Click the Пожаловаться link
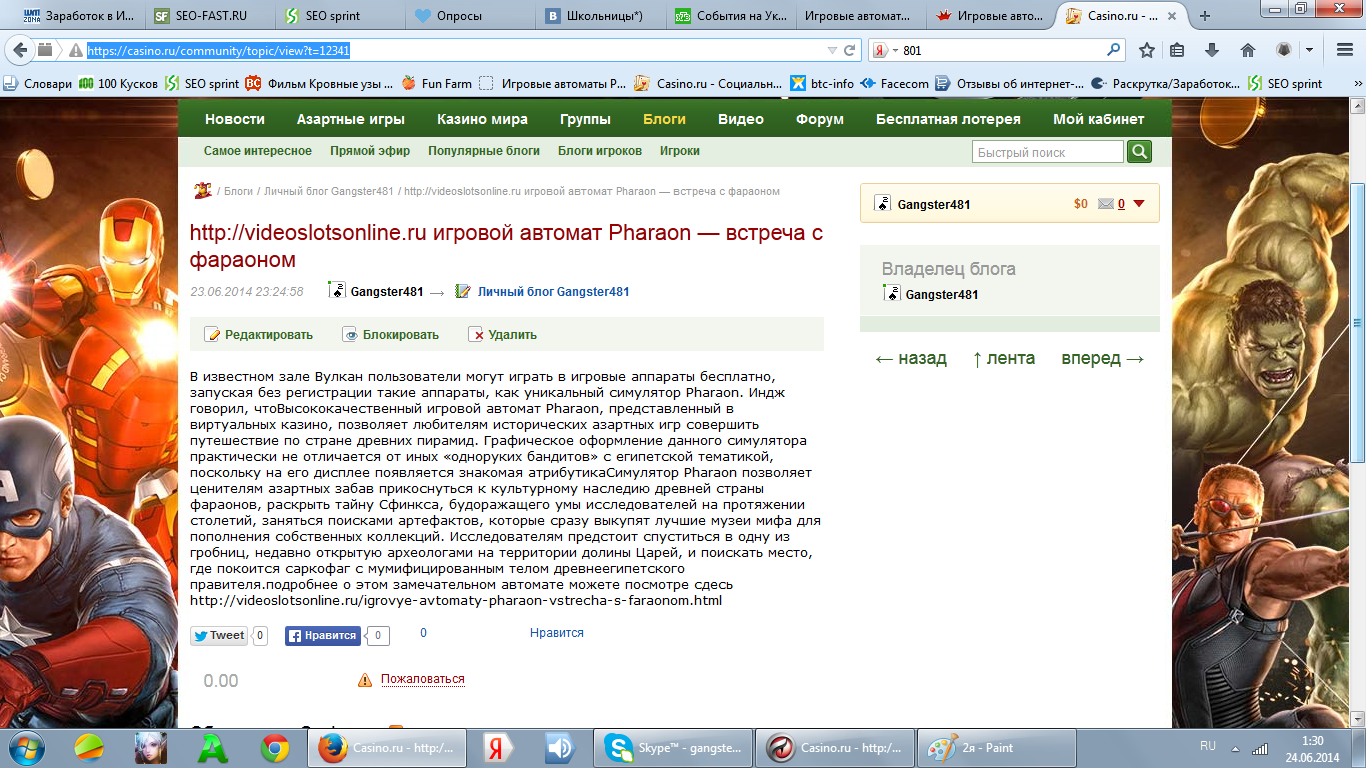 pos(423,679)
